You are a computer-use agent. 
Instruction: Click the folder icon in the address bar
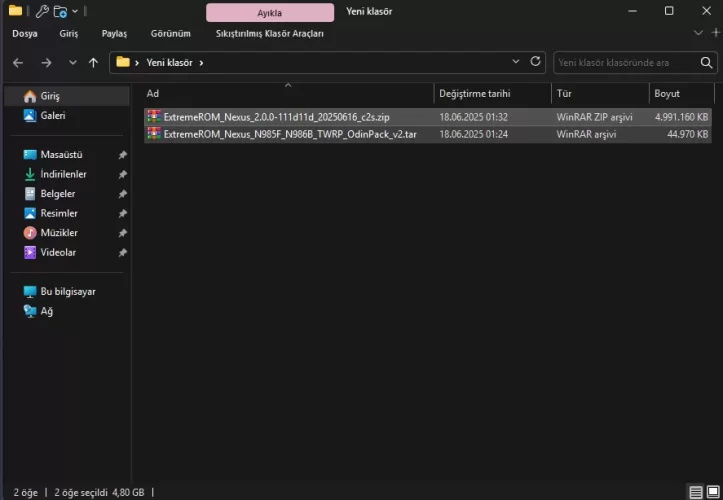coord(123,62)
